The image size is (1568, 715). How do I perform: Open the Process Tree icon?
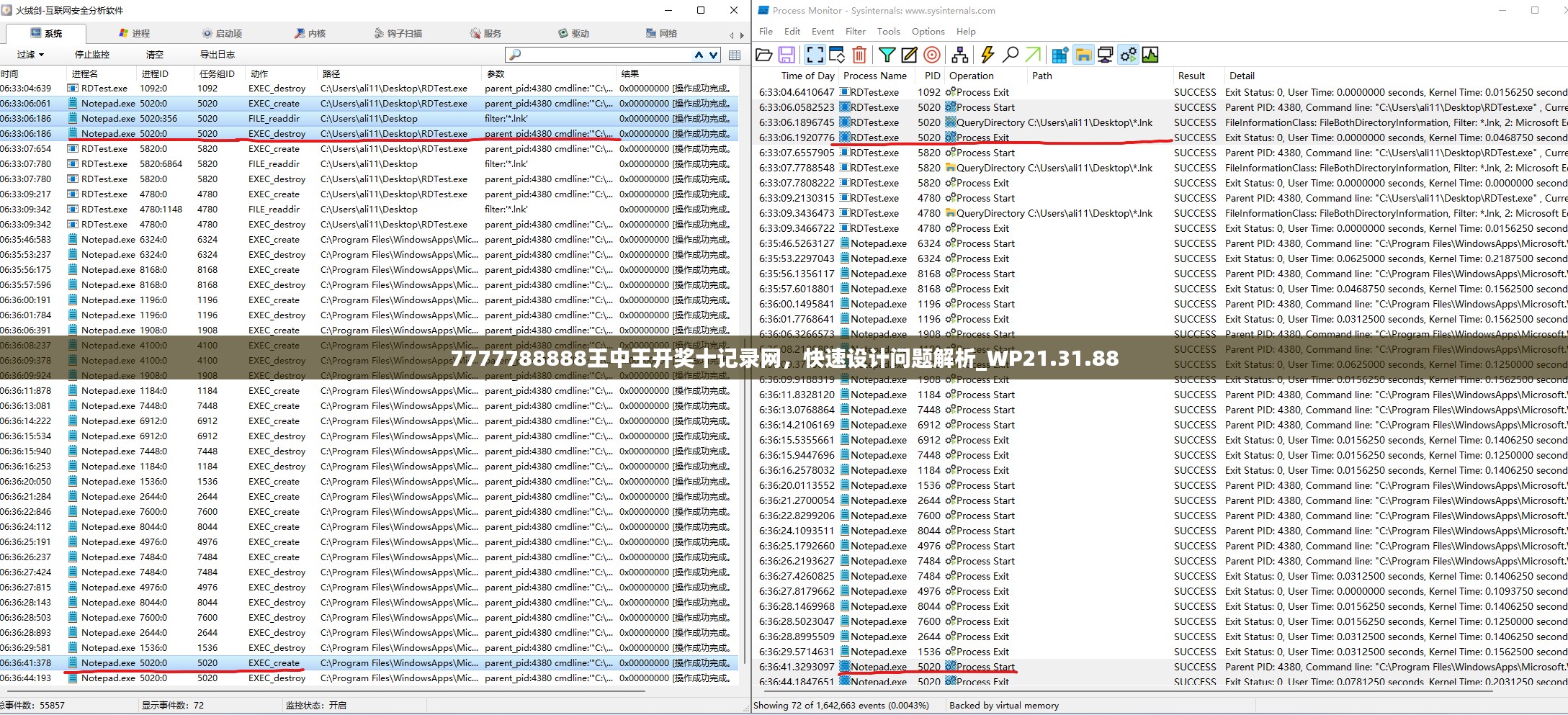pyautogui.click(x=960, y=55)
